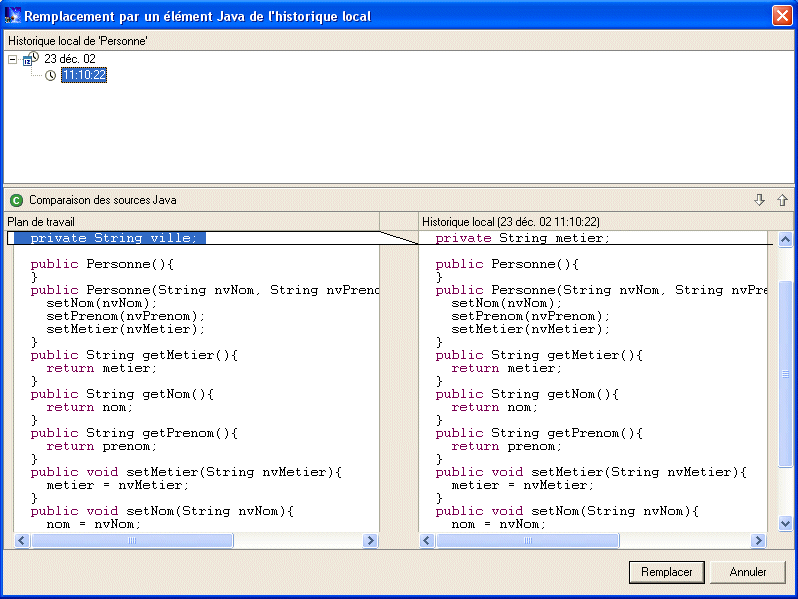
Task: Click left pane horizontal scroll right arrow
Action: coord(370,540)
